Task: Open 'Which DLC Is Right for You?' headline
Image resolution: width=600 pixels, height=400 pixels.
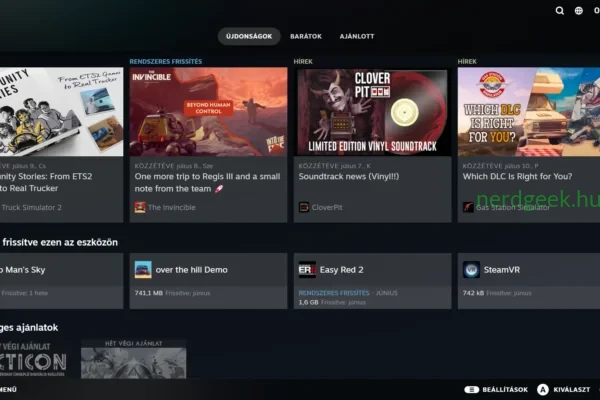Action: tap(517, 176)
